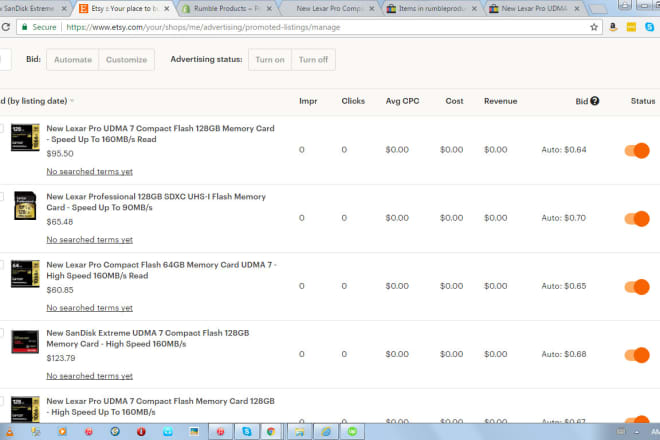
Task: Click the Revenue column header
Action: click(500, 101)
